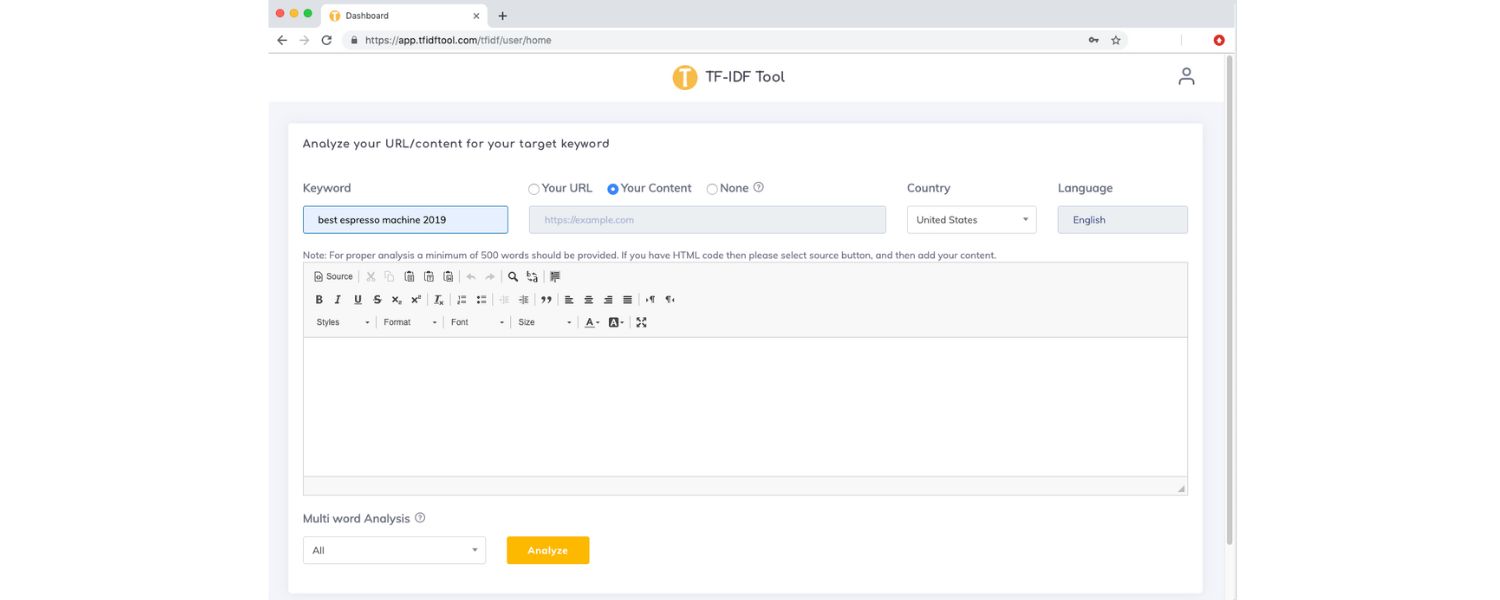Switch to the Dashboard browser tab
The height and width of the screenshot is (600, 1500).
[400, 15]
